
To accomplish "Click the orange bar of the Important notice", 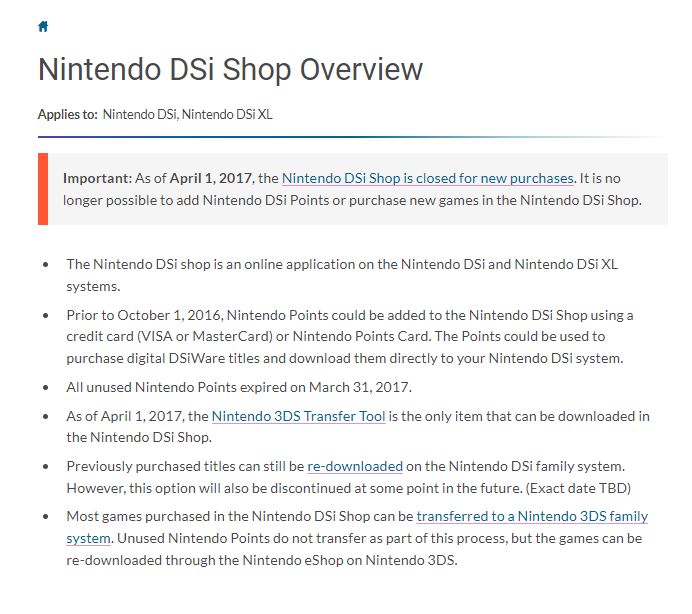I will [x=43, y=189].
